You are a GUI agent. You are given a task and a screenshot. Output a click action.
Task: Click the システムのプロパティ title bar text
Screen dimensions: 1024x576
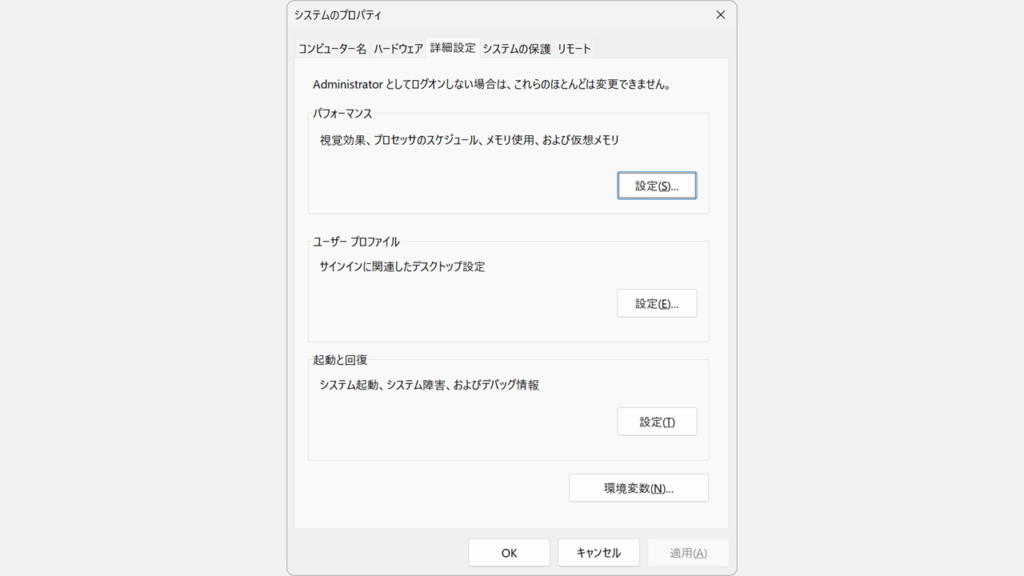338,15
